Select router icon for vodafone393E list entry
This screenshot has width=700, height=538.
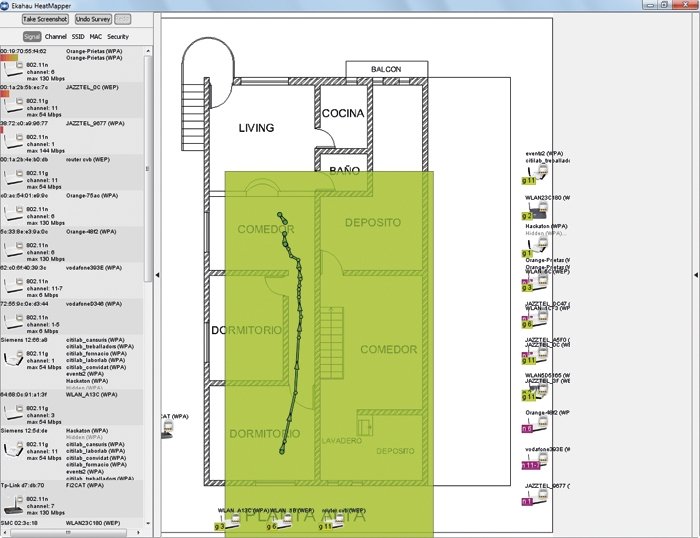[x=12, y=287]
